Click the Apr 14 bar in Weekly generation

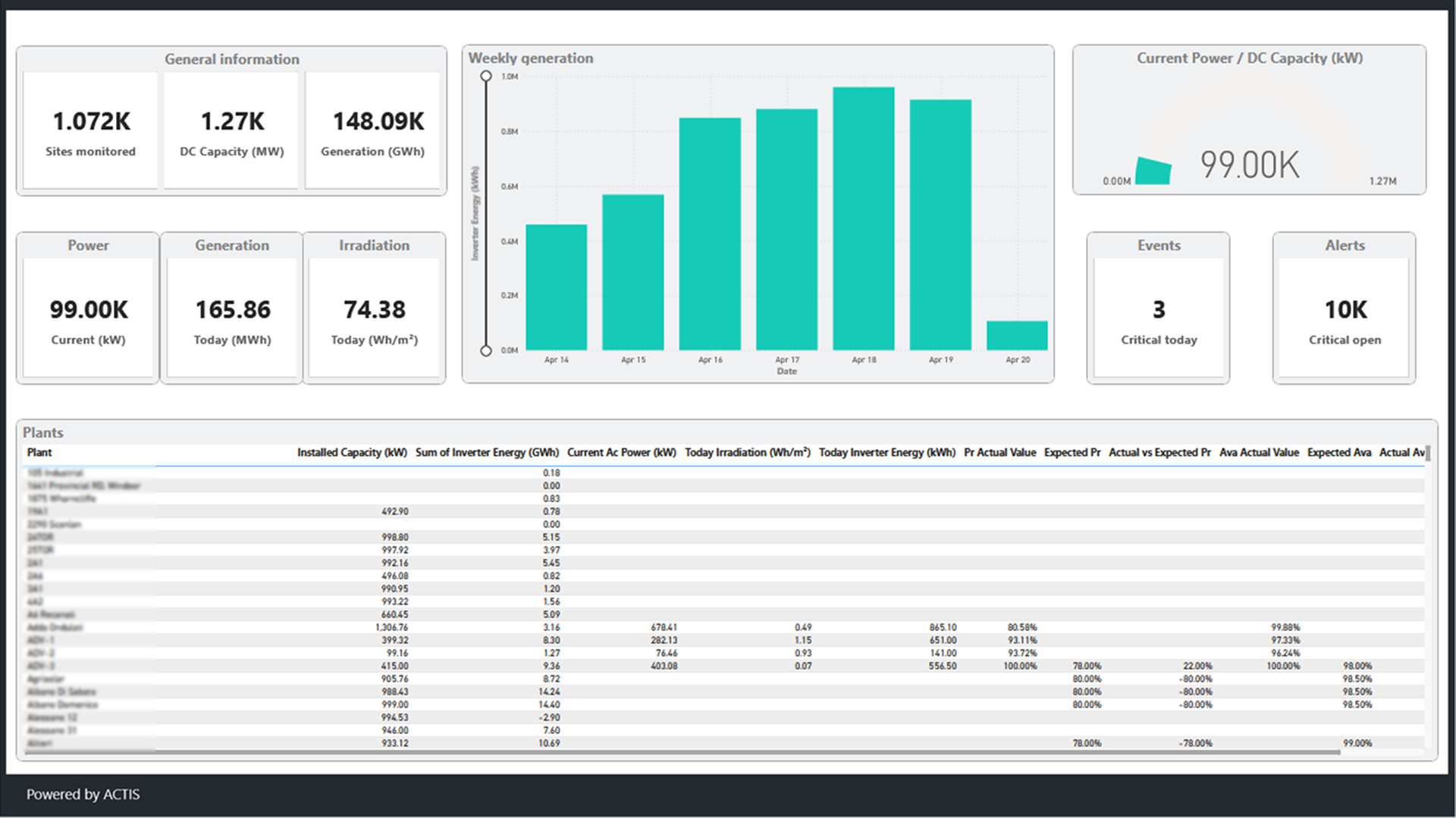pyautogui.click(x=556, y=287)
